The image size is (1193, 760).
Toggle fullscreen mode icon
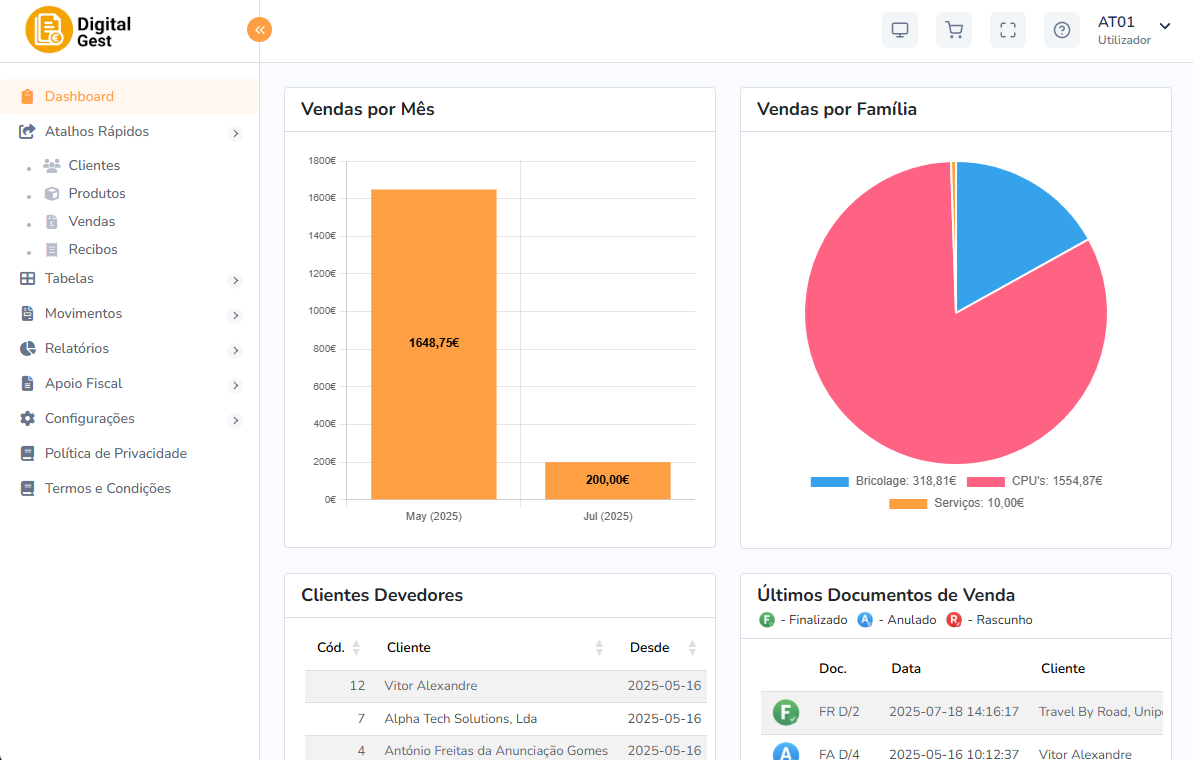click(1007, 30)
